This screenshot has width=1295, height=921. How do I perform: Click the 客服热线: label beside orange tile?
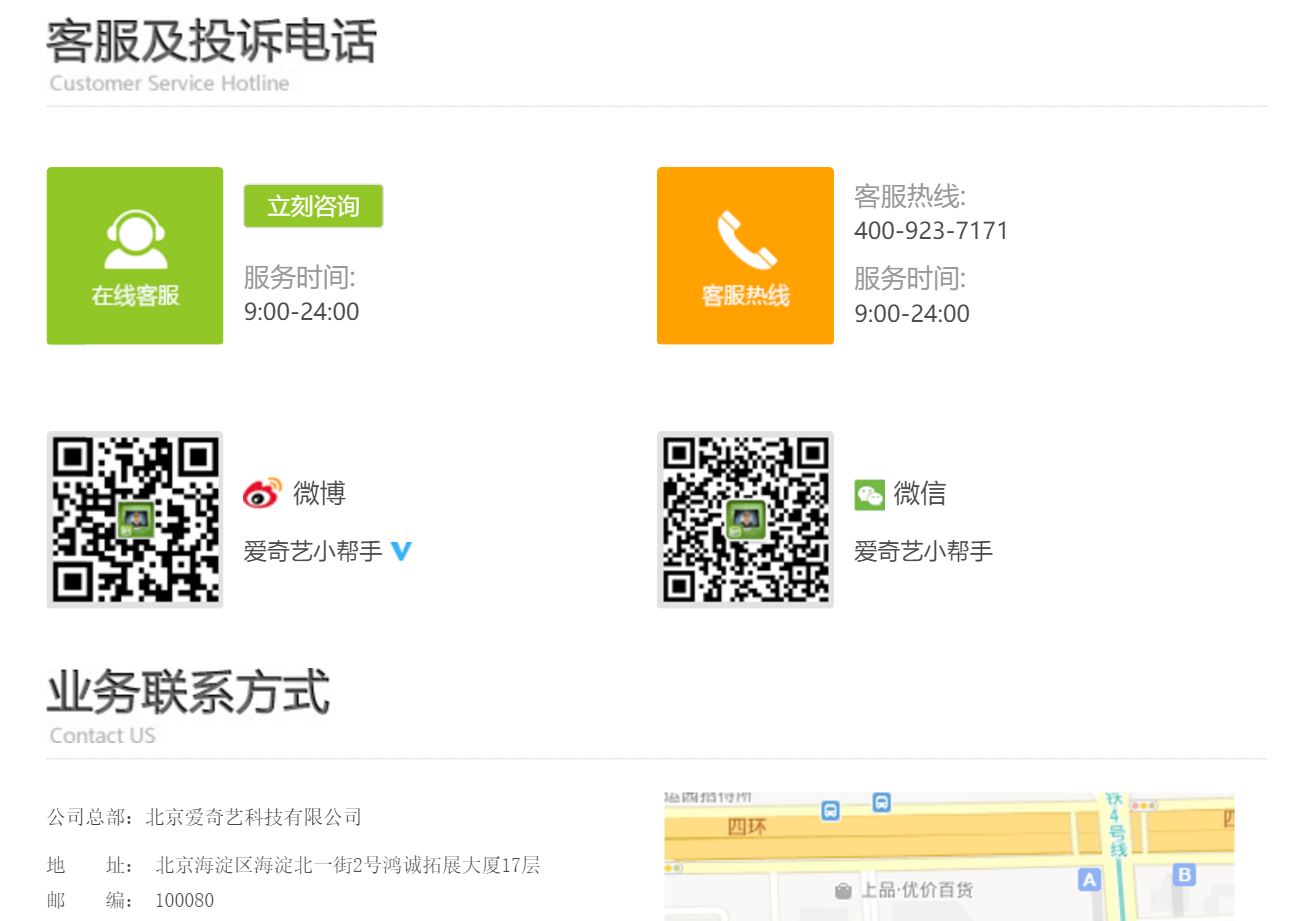tap(910, 196)
